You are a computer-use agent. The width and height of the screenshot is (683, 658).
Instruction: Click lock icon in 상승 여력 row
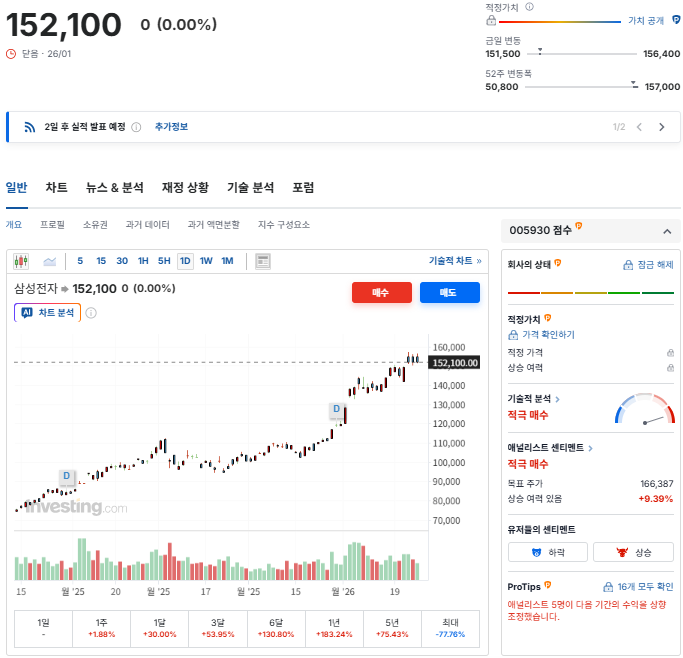tap(670, 368)
